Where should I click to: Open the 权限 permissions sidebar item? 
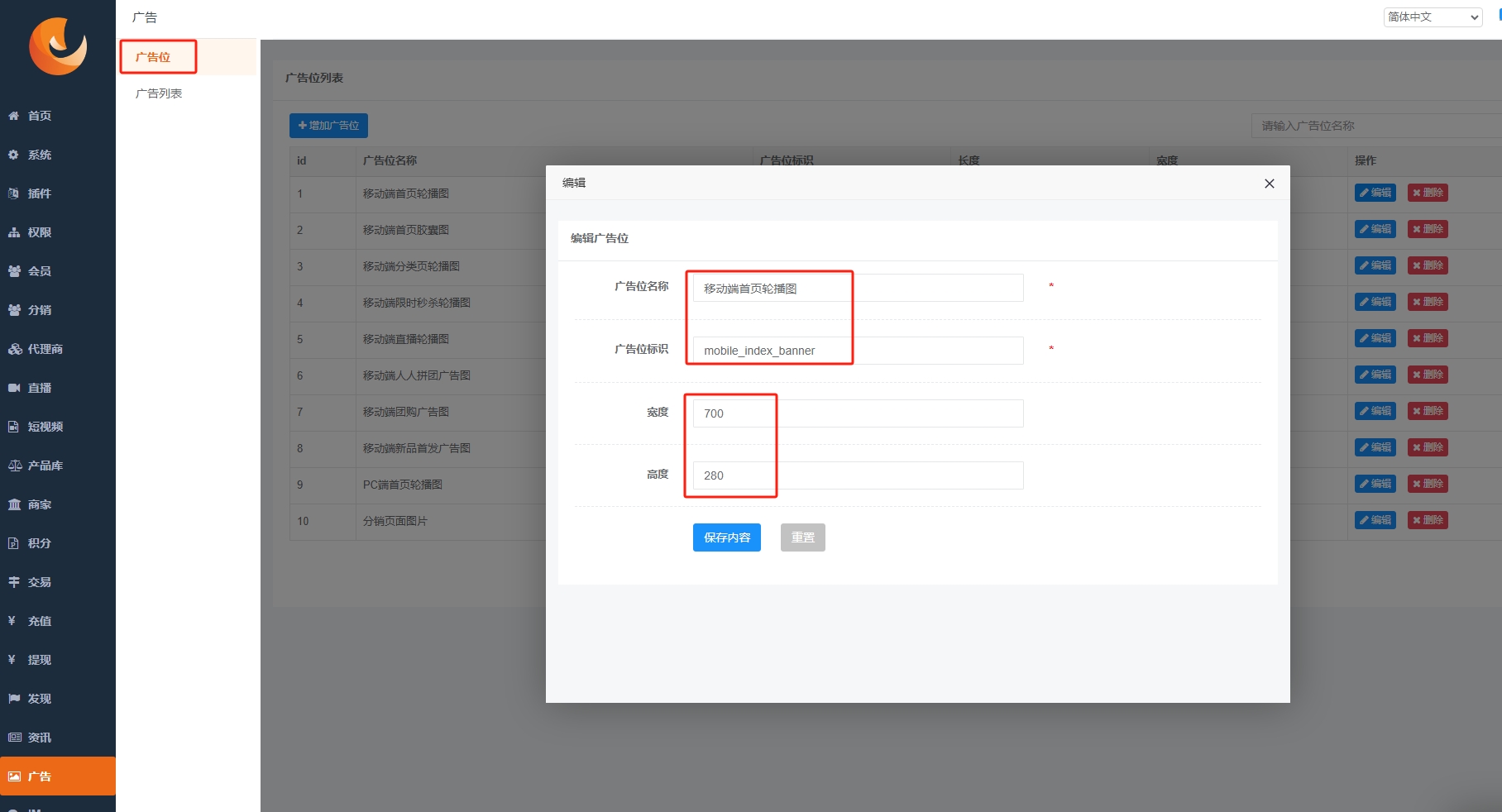(x=58, y=232)
